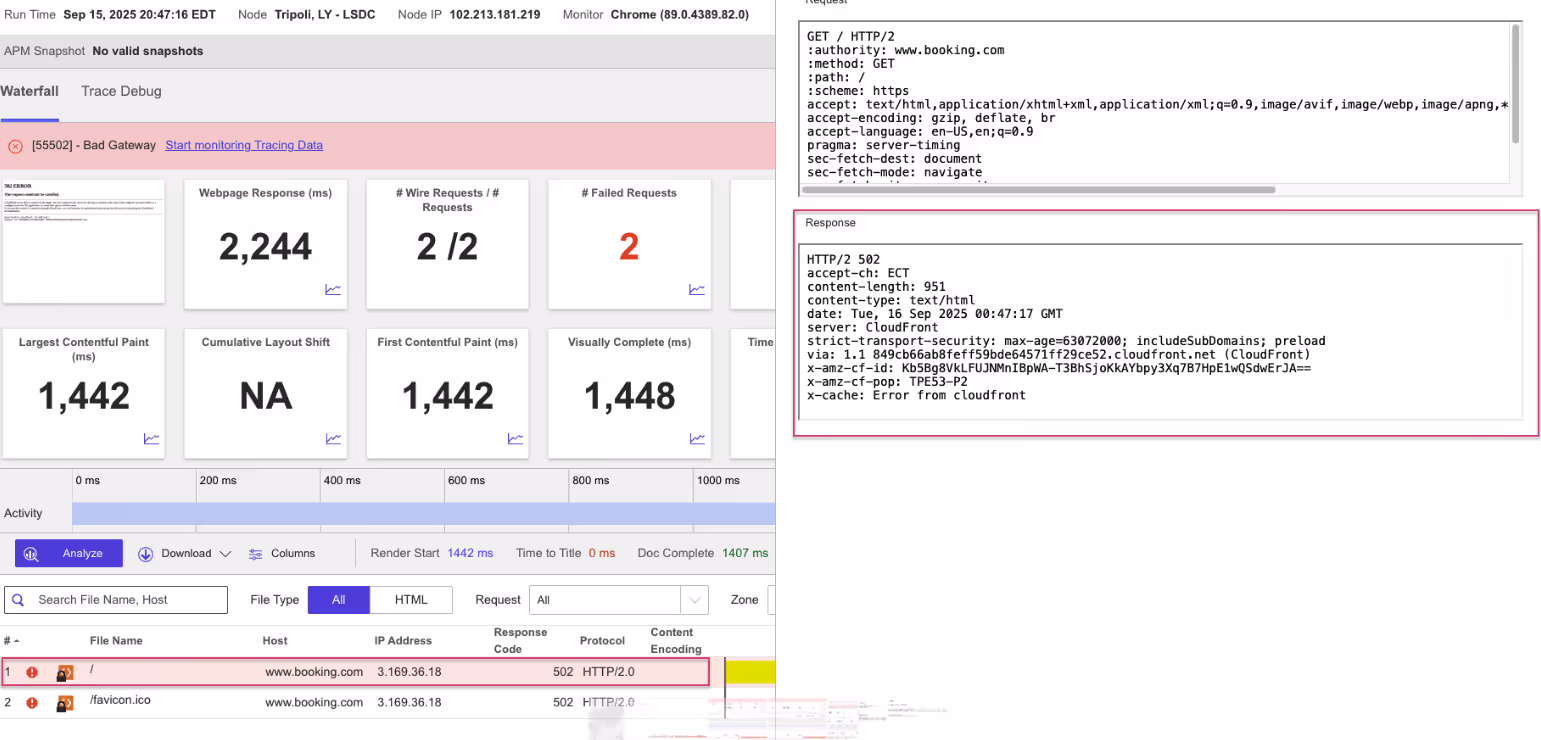Click the Analyze button
Screen dimensions: 1541x740
(x=69, y=553)
